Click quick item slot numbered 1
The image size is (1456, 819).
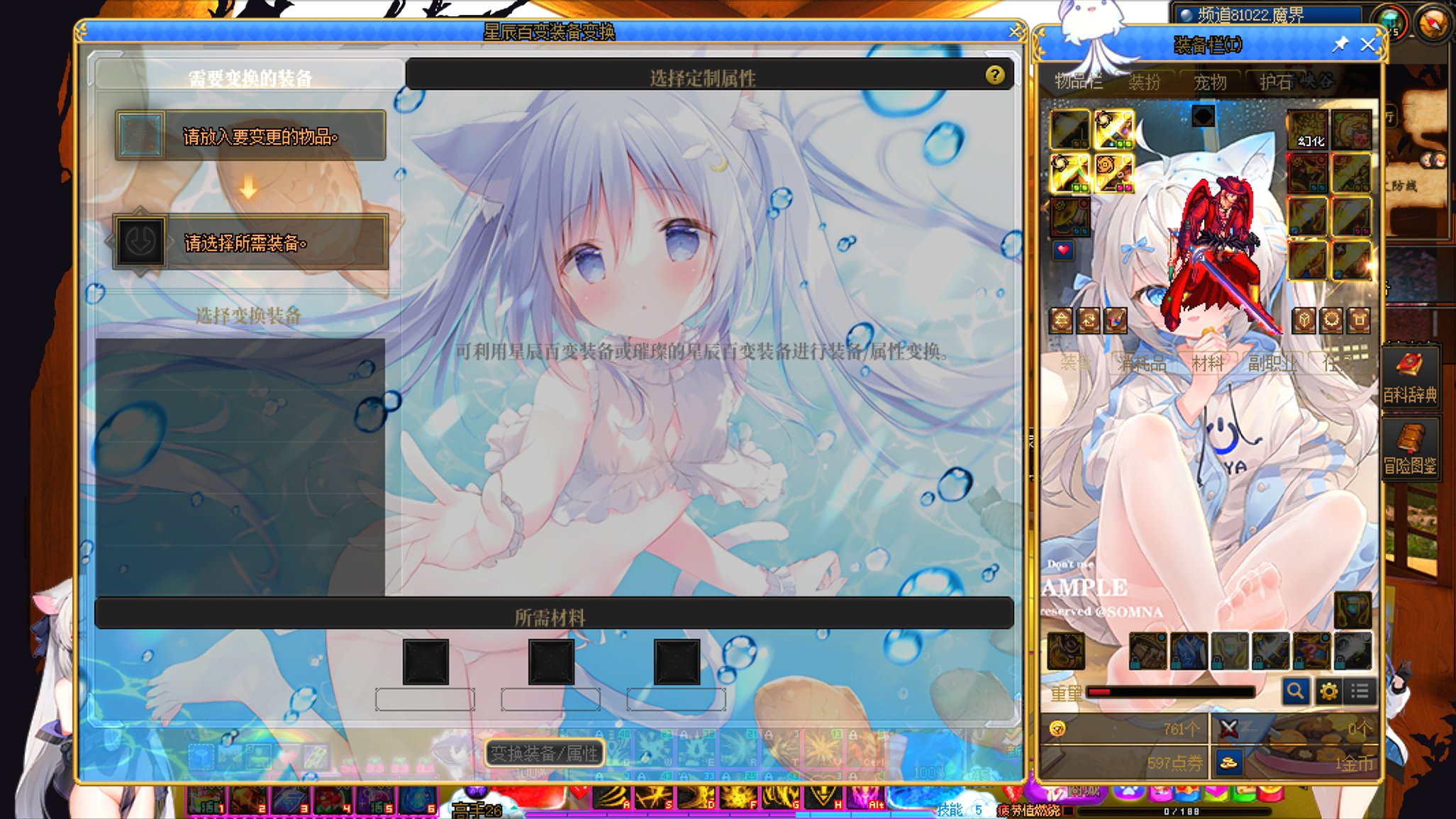tap(206, 799)
